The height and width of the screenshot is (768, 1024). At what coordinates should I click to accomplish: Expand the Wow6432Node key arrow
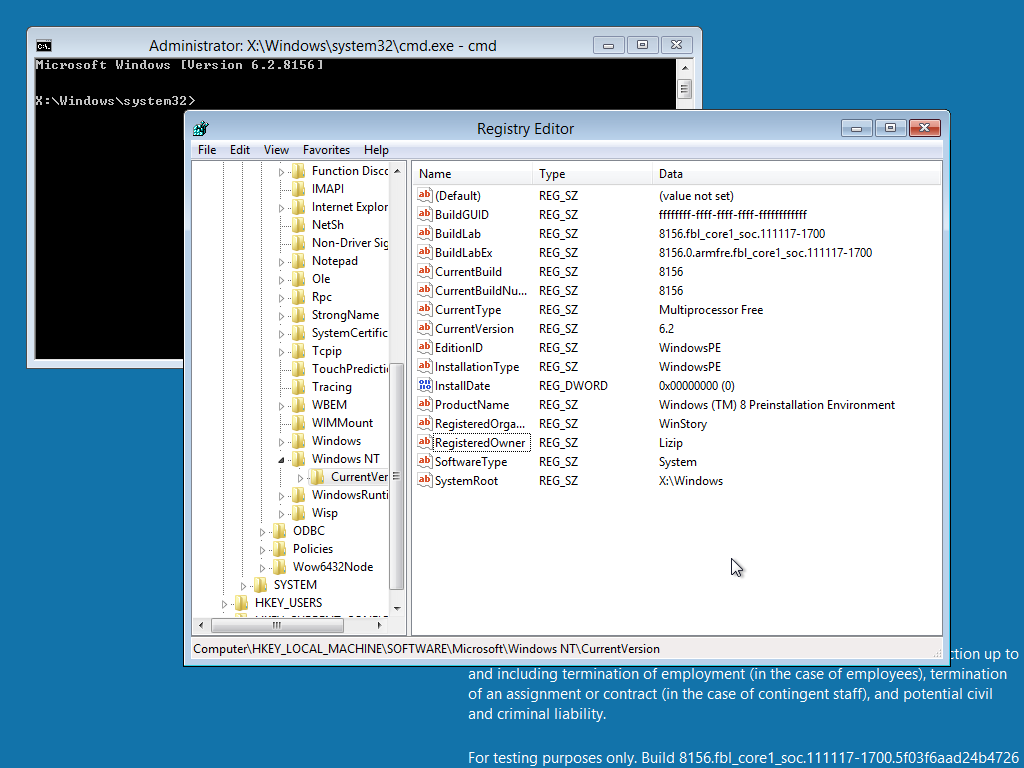click(263, 567)
